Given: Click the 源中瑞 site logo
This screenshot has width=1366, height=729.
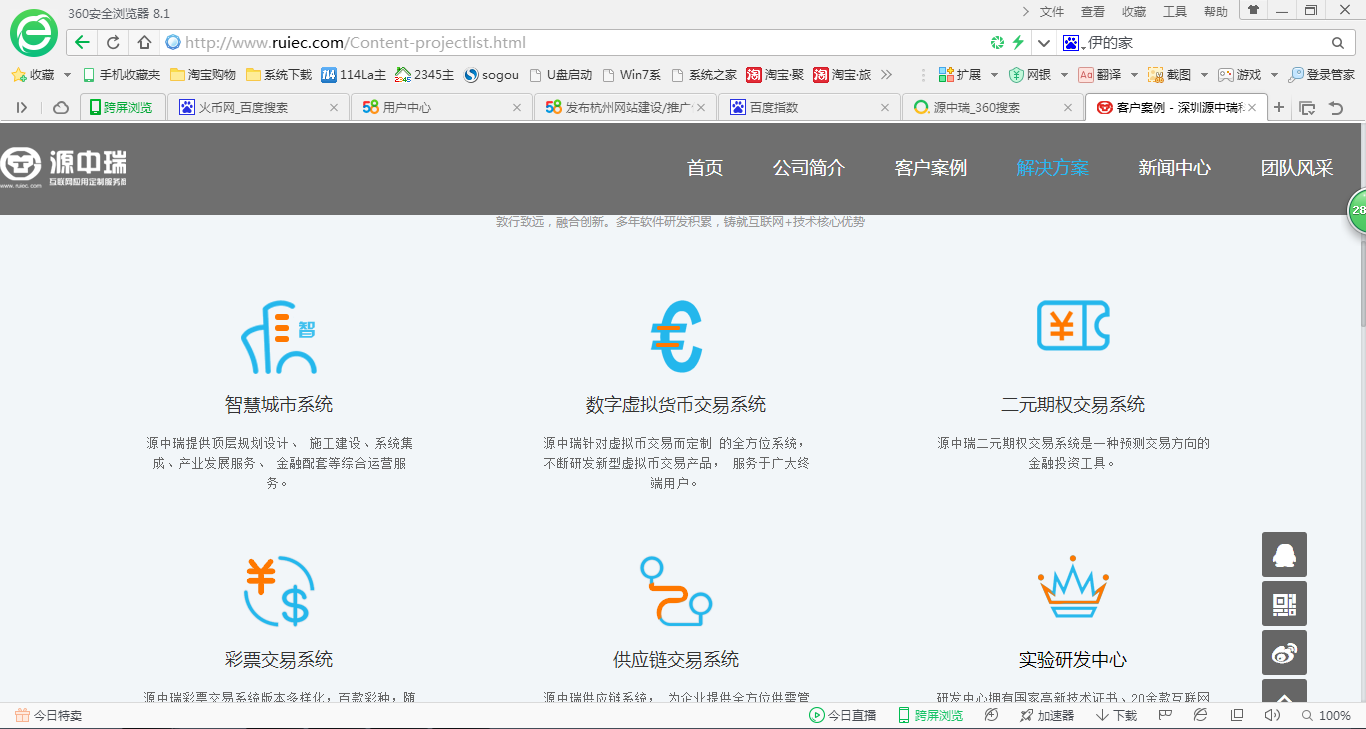Looking at the screenshot, I should 64,167.
